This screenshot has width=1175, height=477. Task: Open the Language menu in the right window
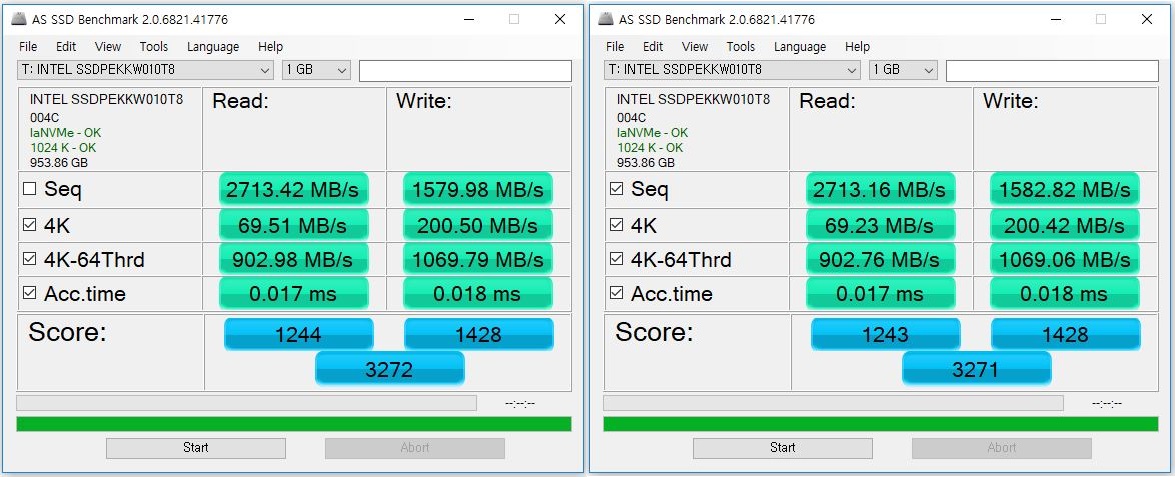(800, 46)
